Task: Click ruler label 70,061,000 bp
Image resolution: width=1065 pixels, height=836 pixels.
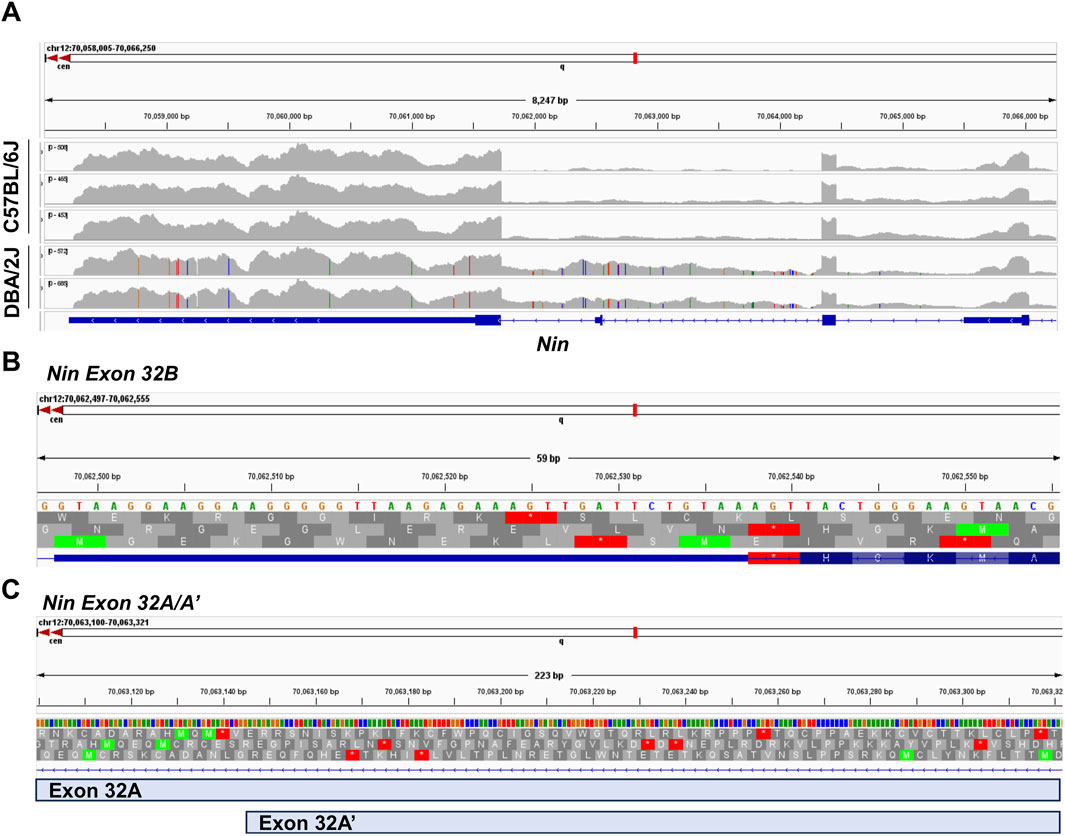Action: pyautogui.click(x=412, y=116)
